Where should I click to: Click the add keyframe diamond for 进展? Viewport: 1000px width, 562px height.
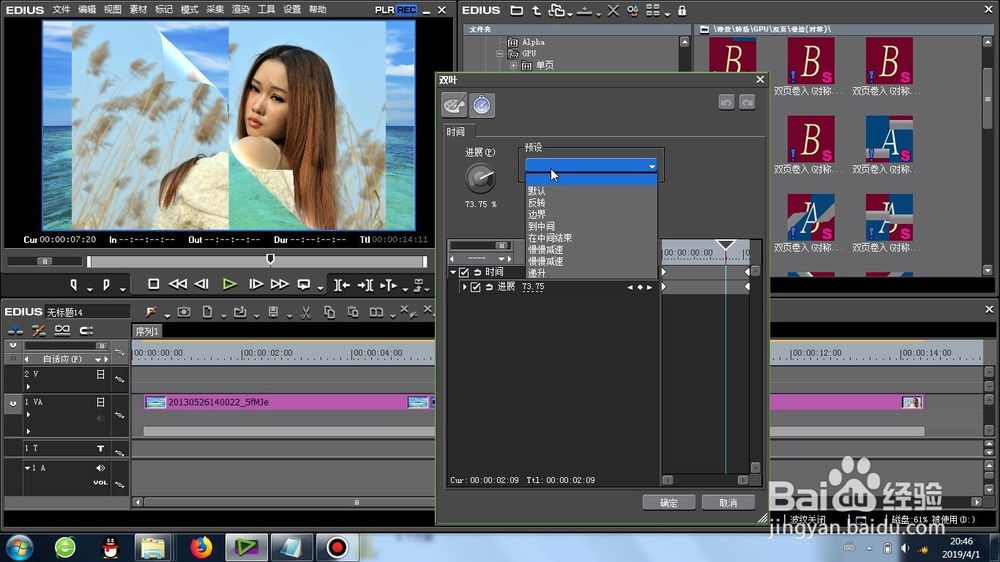click(x=640, y=288)
